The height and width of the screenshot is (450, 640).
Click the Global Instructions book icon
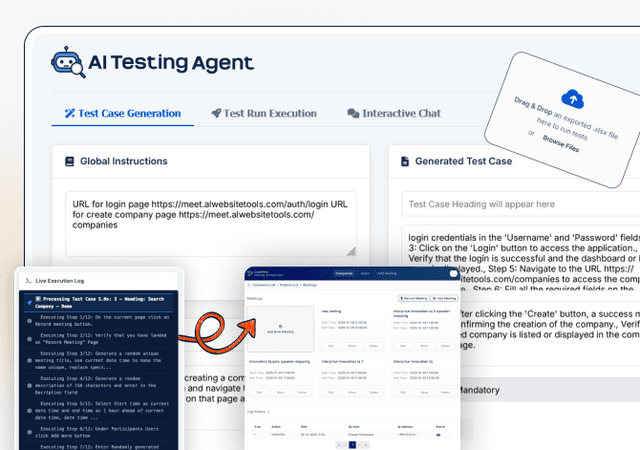coord(70,161)
